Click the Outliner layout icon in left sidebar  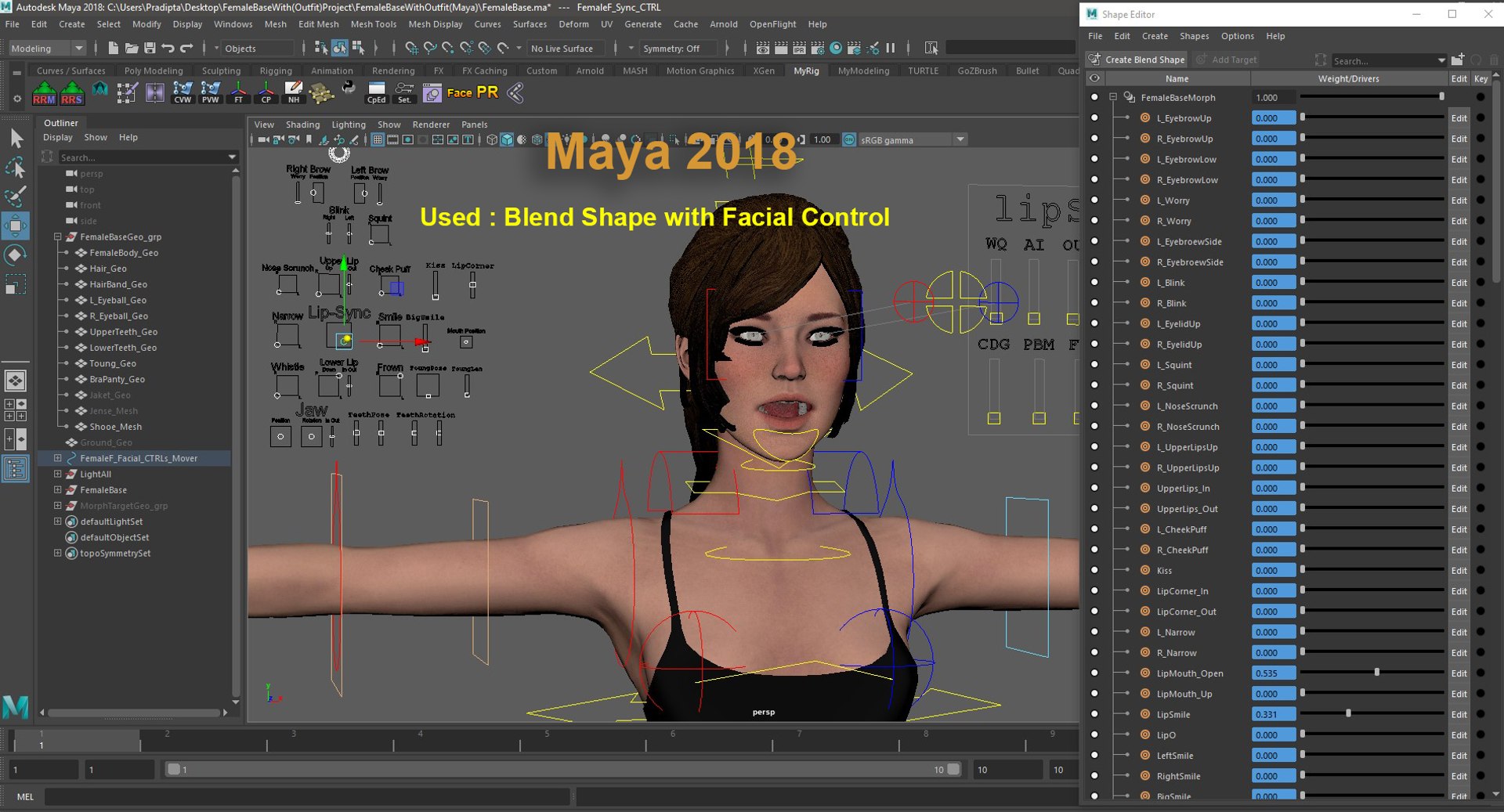coord(16,469)
